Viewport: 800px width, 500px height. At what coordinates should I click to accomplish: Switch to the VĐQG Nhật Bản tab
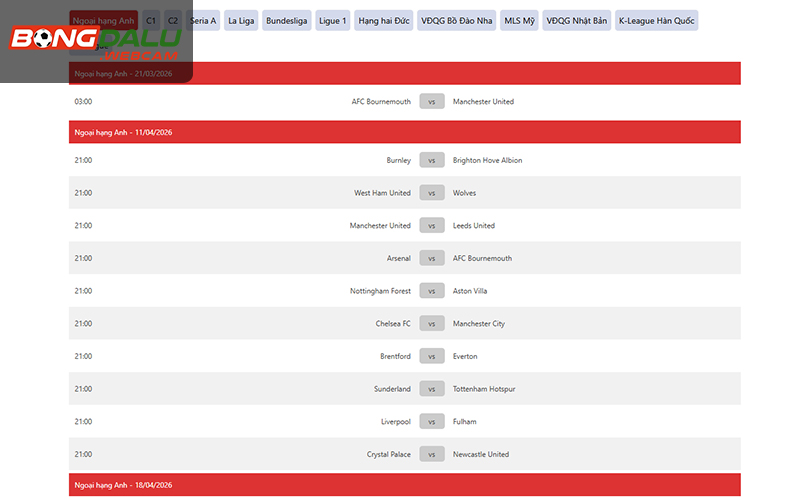(577, 20)
